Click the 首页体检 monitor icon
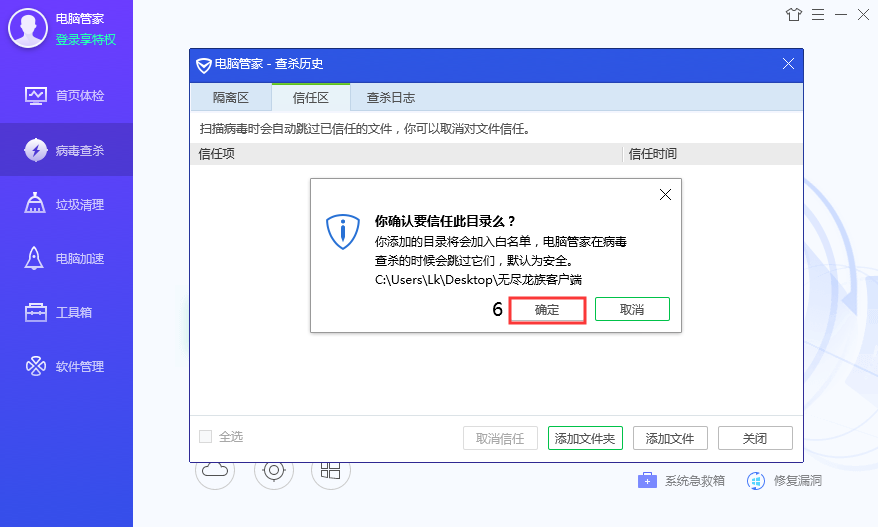This screenshot has height=527, width=878. [36, 96]
